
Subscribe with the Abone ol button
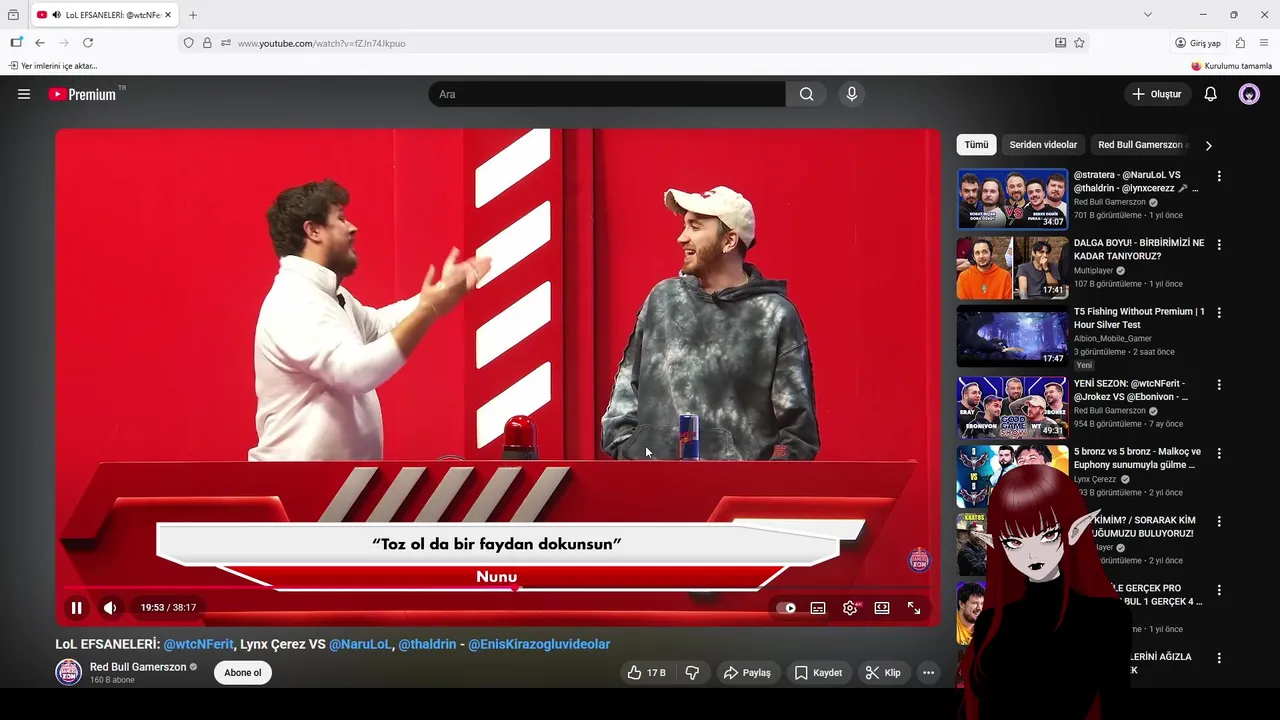(242, 673)
